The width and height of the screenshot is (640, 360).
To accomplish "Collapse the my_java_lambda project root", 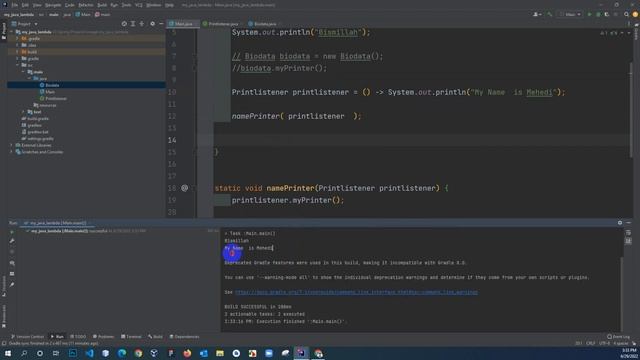I will (x=12, y=32).
